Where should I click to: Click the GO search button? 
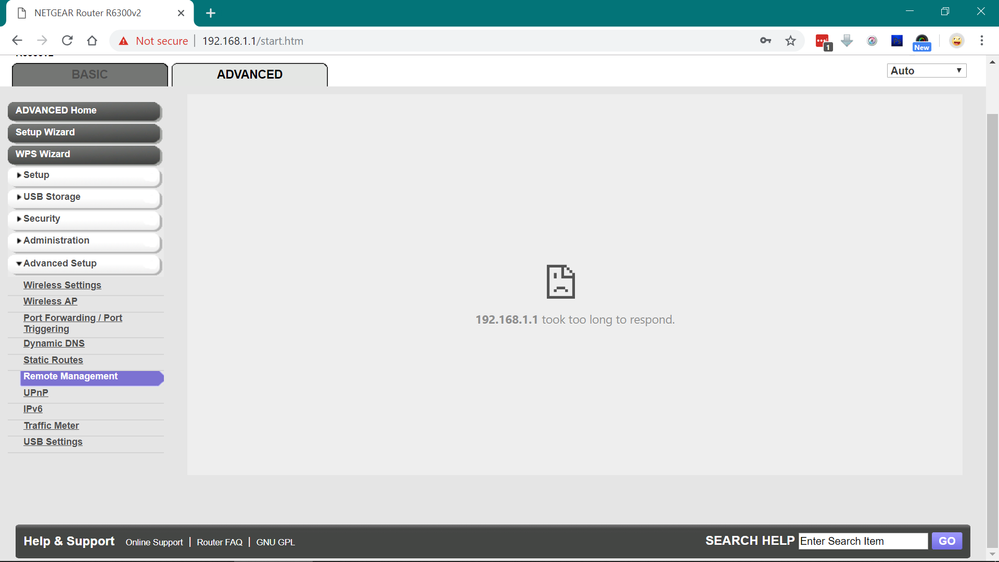[947, 541]
